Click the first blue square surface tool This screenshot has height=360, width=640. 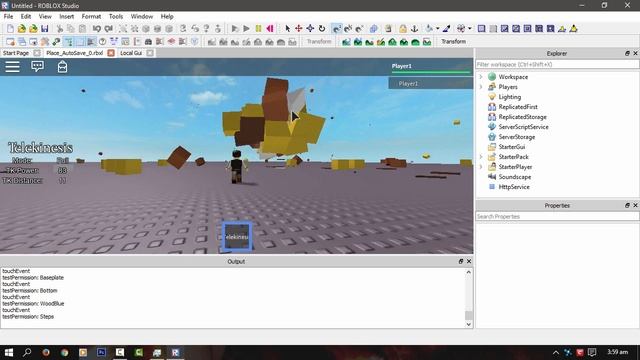[x=482, y=29]
